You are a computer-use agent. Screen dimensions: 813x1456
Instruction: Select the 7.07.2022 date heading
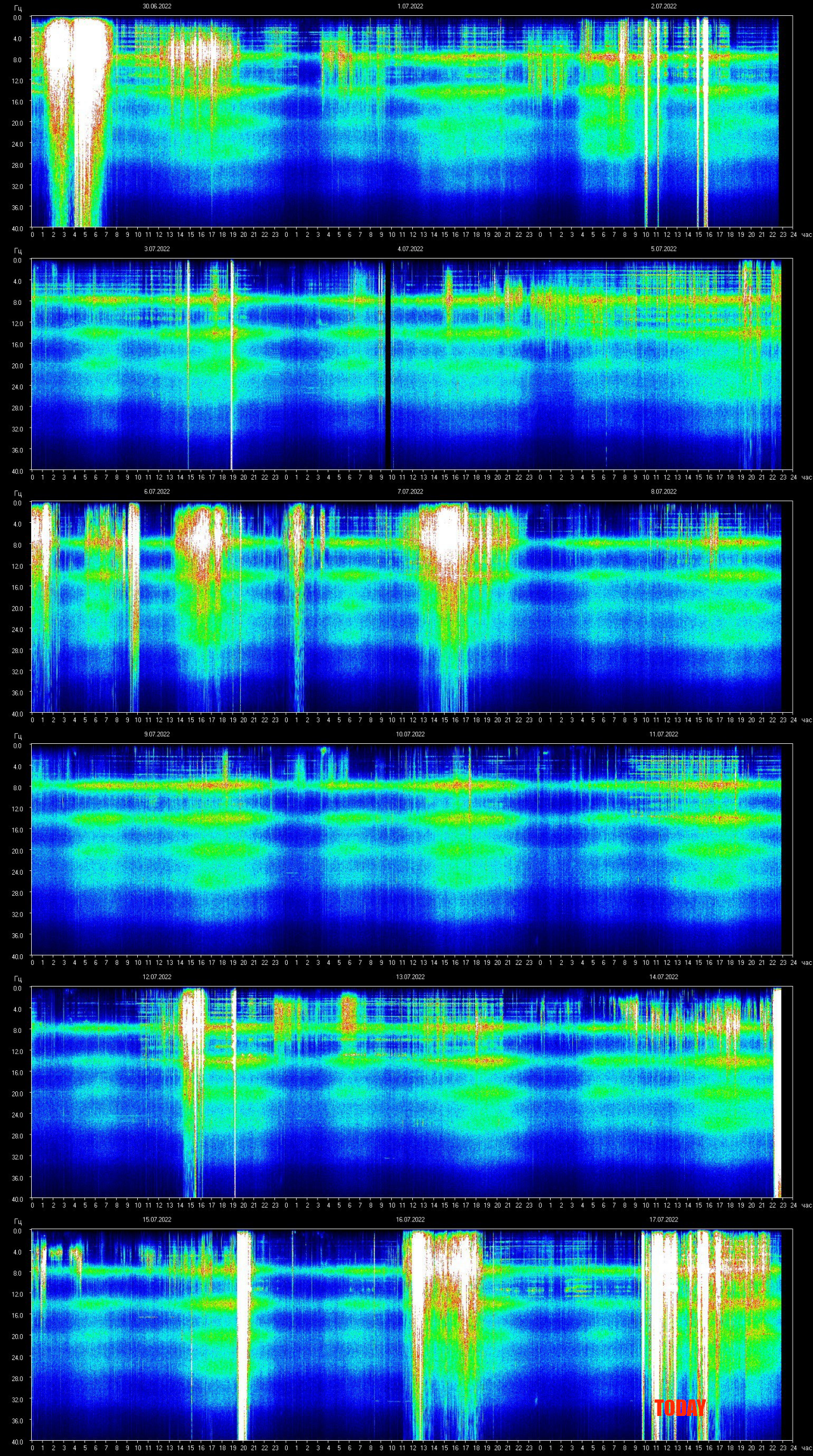click(410, 492)
